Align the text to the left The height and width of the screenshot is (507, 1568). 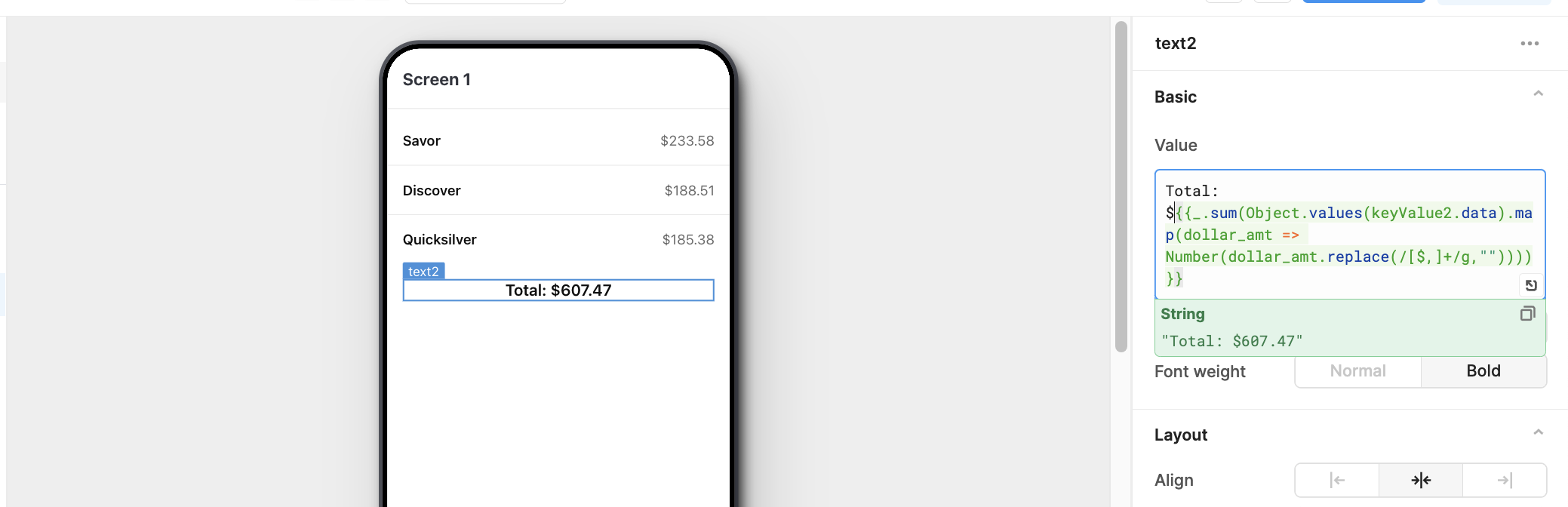click(x=1337, y=480)
